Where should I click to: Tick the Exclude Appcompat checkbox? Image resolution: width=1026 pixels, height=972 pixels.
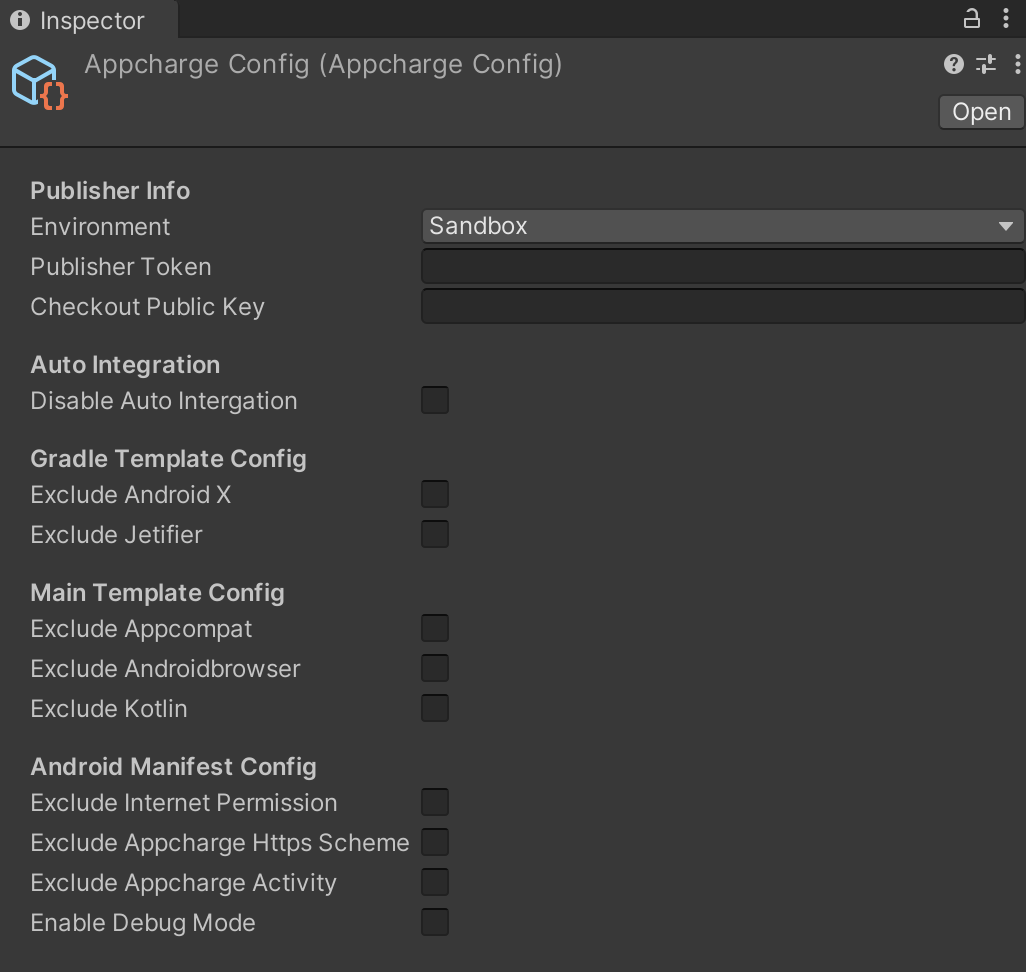point(435,628)
